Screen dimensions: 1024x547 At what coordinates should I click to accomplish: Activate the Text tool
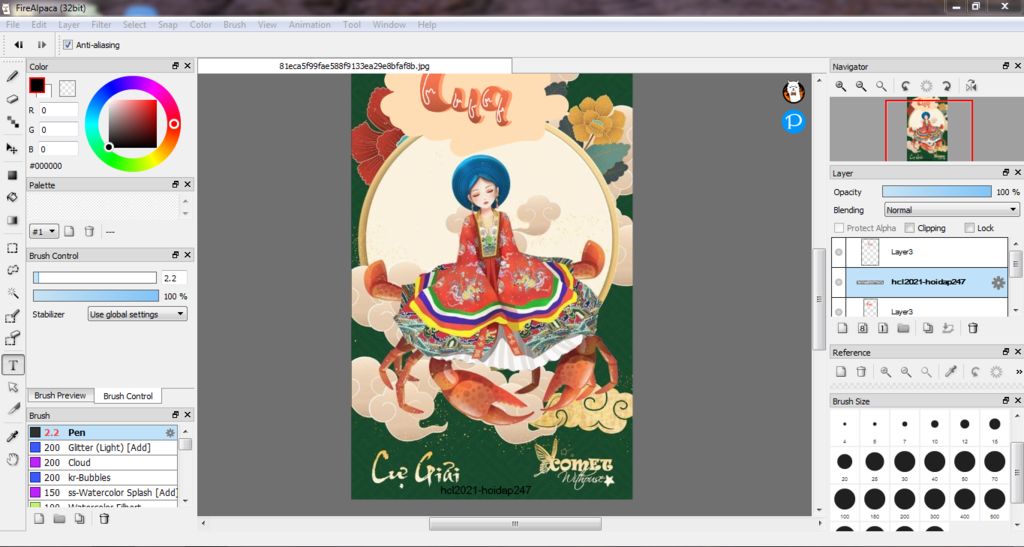click(13, 365)
